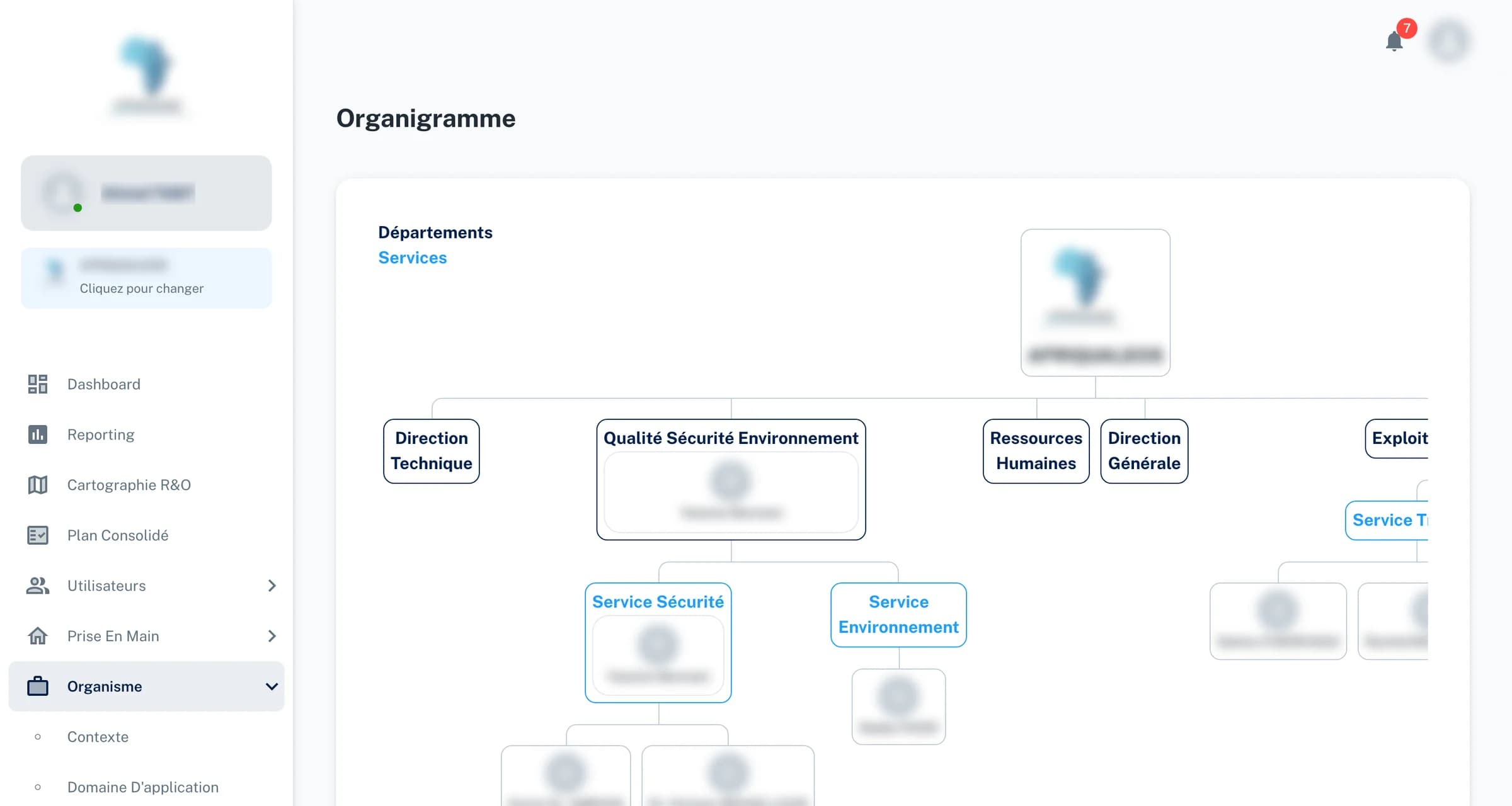The width and height of the screenshot is (1512, 806).
Task: Click the root organization card in chart
Action: (x=1096, y=303)
